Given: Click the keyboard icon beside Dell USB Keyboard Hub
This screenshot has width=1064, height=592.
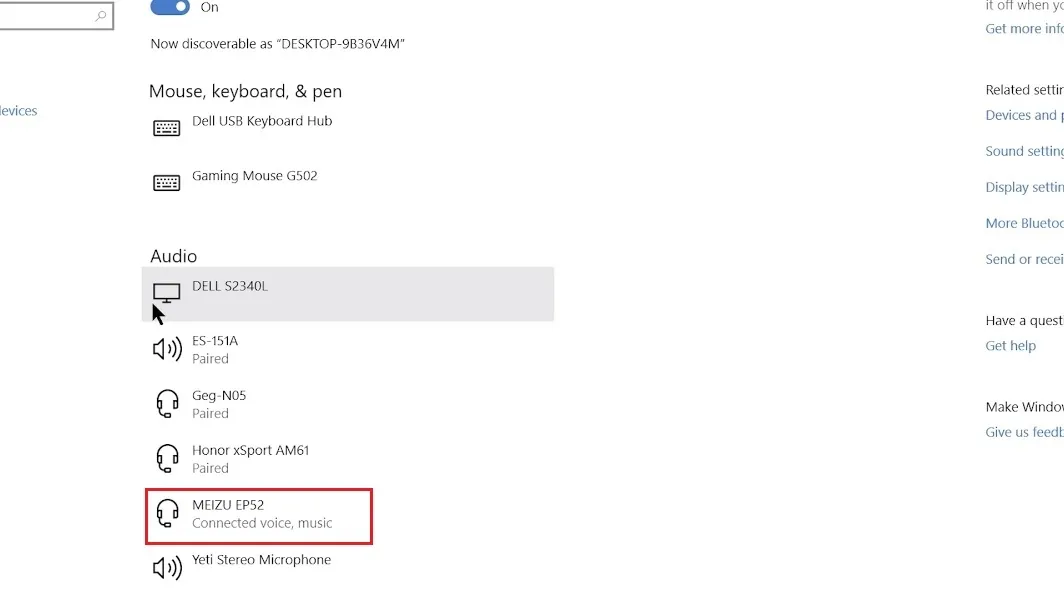Looking at the screenshot, I should pos(166,127).
